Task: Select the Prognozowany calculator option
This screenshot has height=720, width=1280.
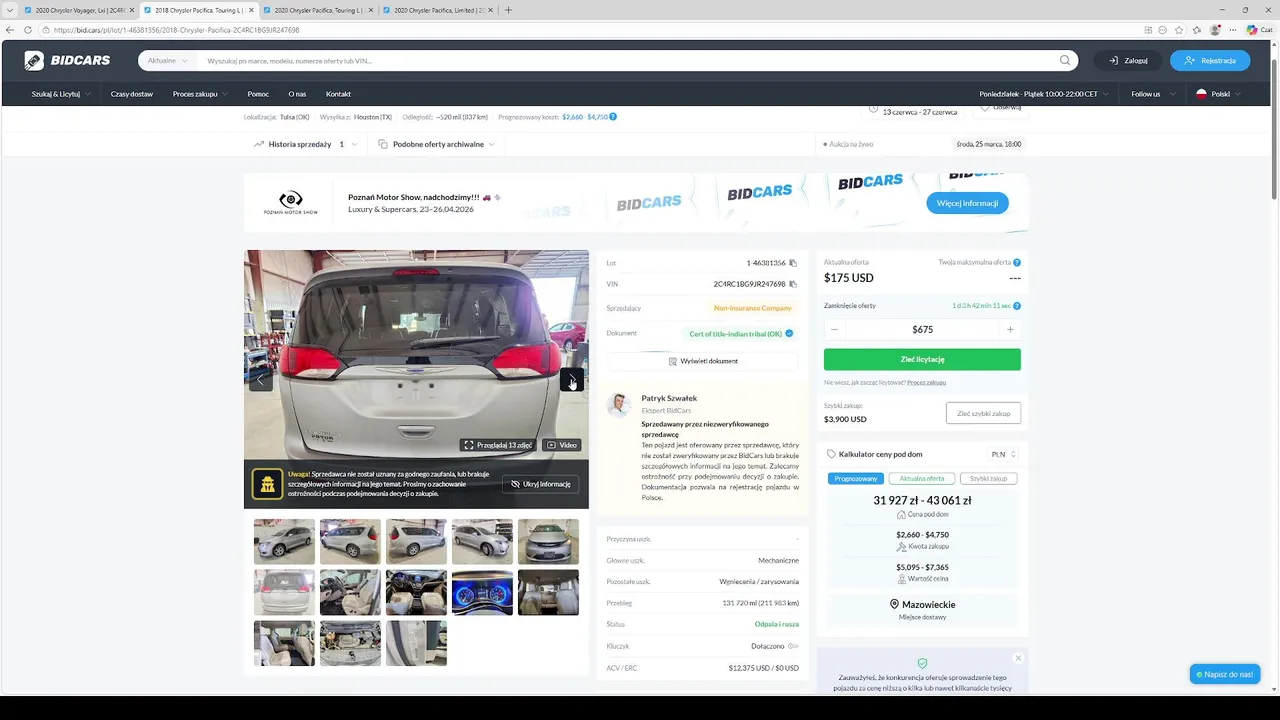Action: coord(856,478)
